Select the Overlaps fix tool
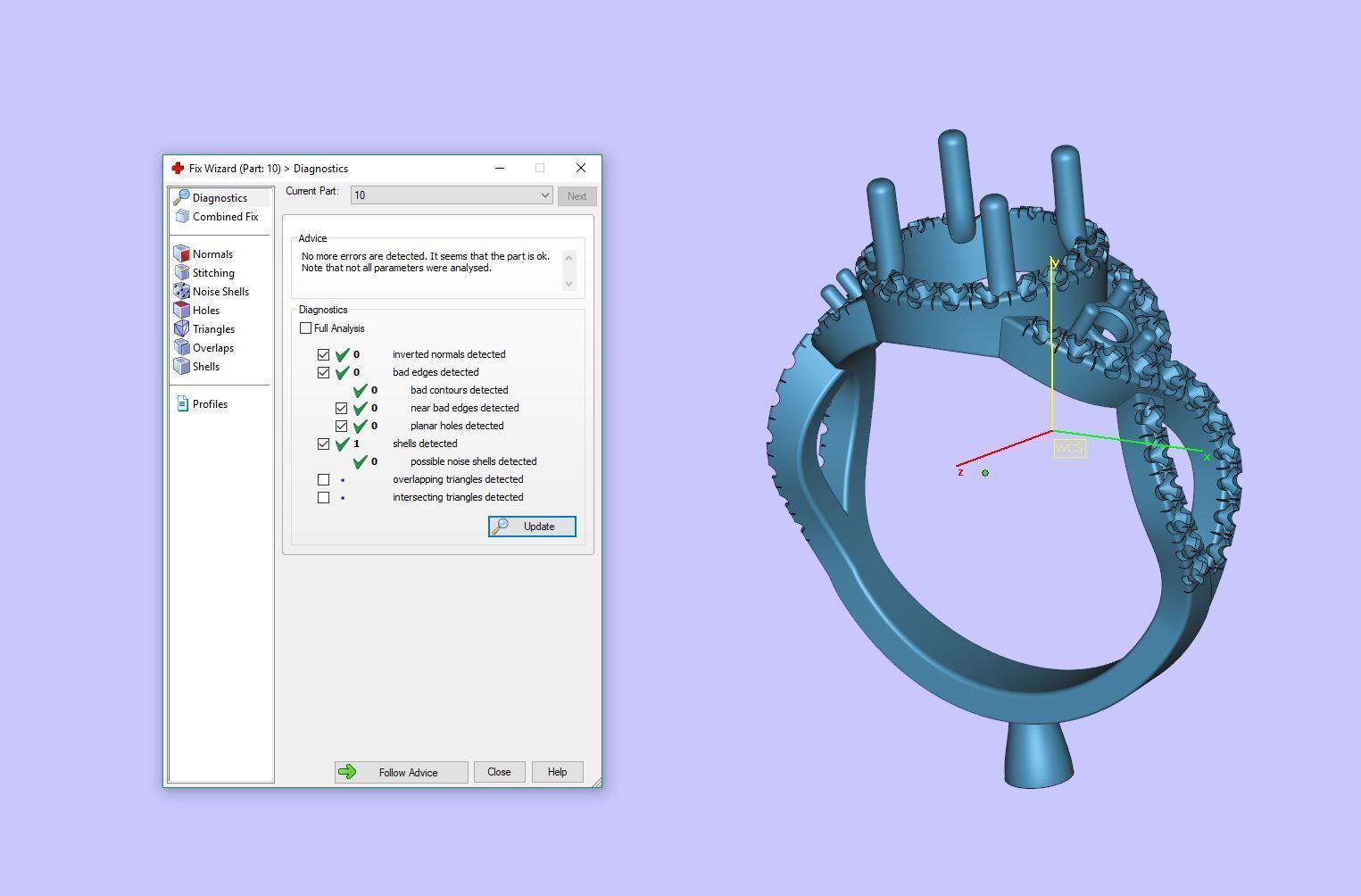The width and height of the screenshot is (1361, 896). tap(204, 347)
